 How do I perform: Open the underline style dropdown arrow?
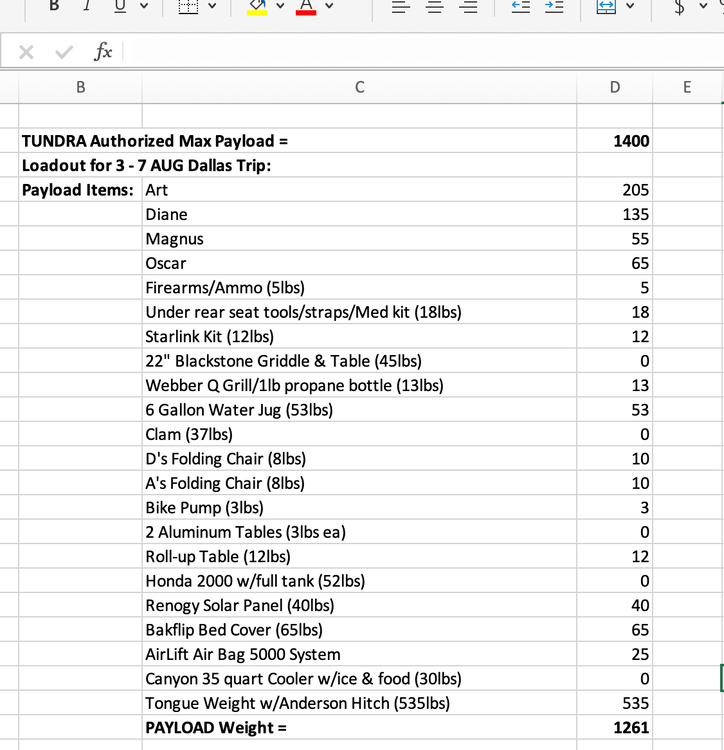144,7
